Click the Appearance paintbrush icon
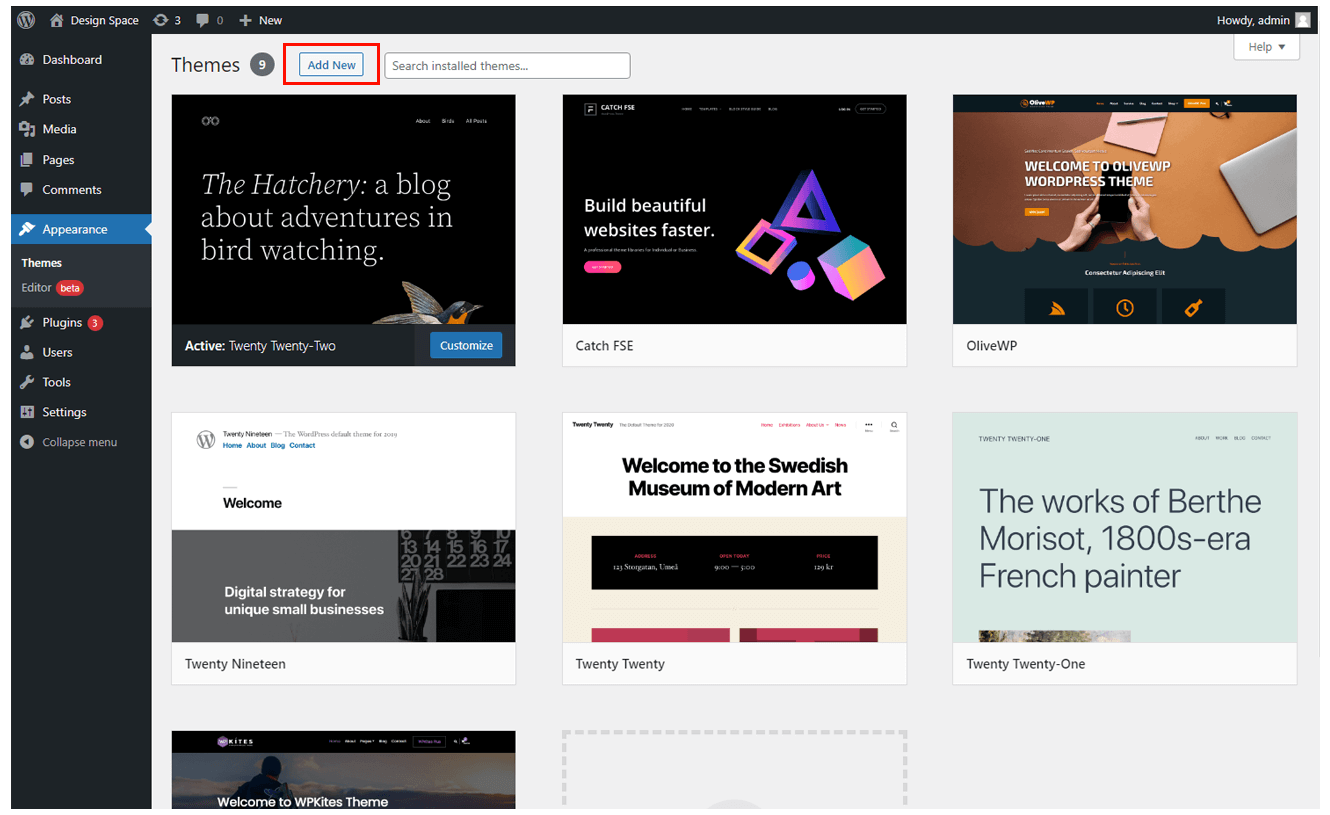The width and height of the screenshot is (1330, 815). [27, 229]
